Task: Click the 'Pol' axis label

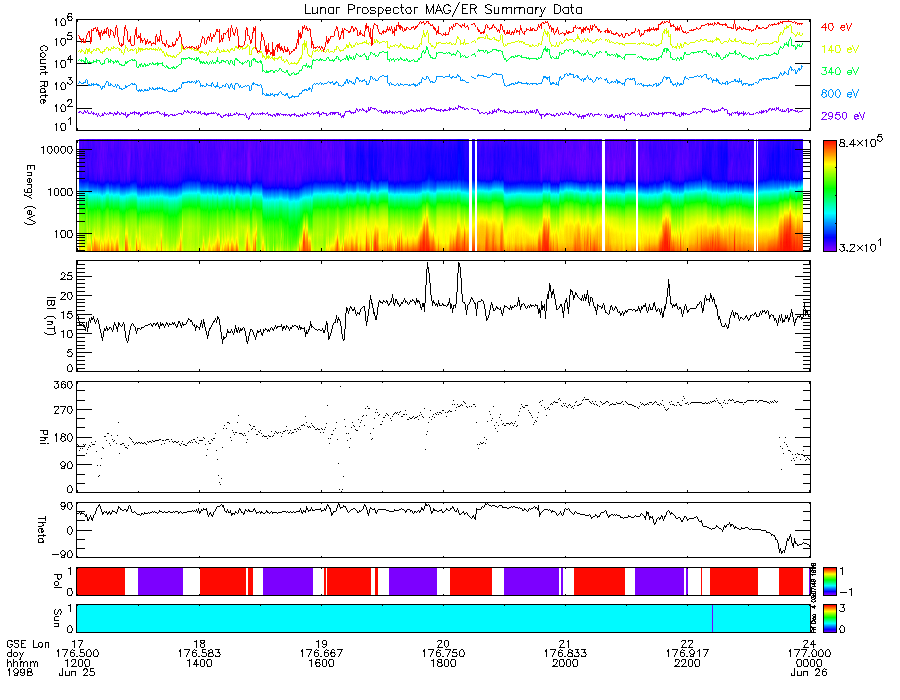Action: 57,581
